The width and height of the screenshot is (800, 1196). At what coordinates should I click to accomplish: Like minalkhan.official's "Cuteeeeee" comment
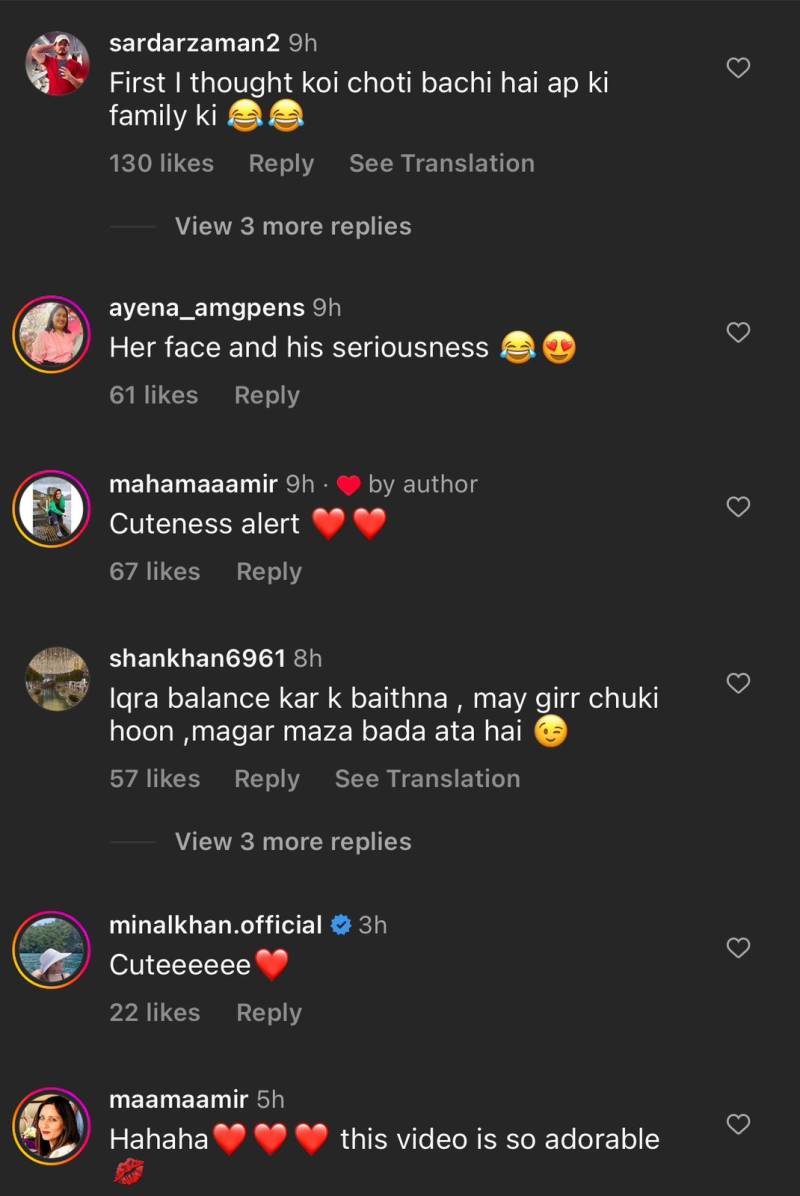coord(738,947)
